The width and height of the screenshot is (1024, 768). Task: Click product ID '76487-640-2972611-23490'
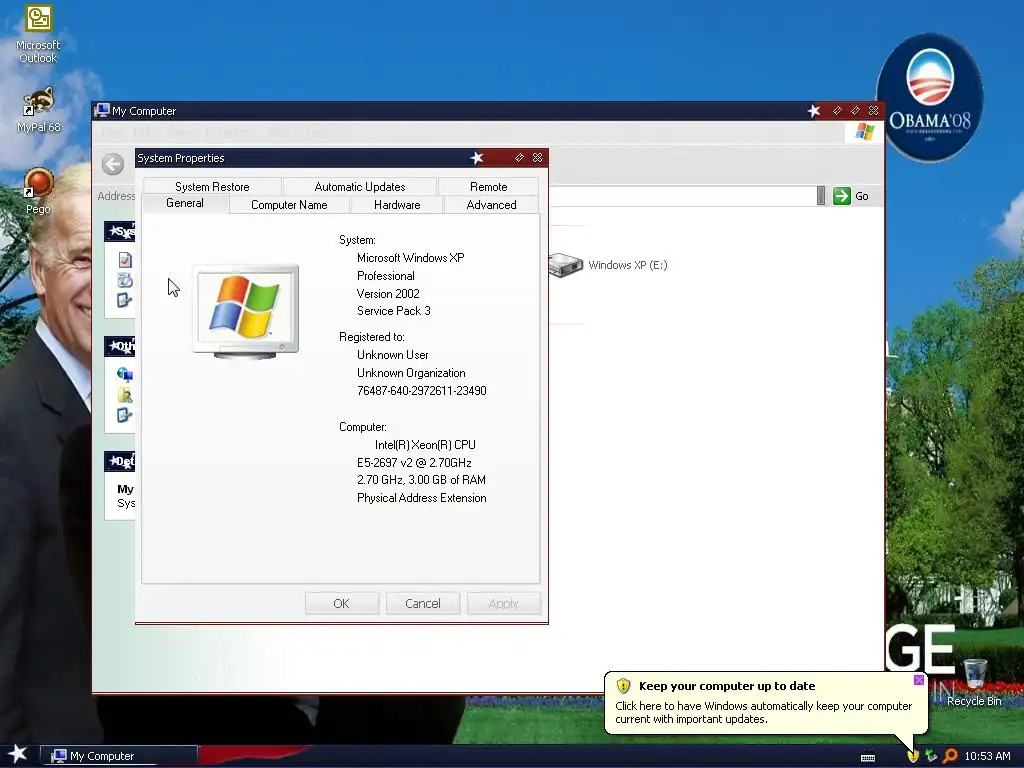click(422, 391)
